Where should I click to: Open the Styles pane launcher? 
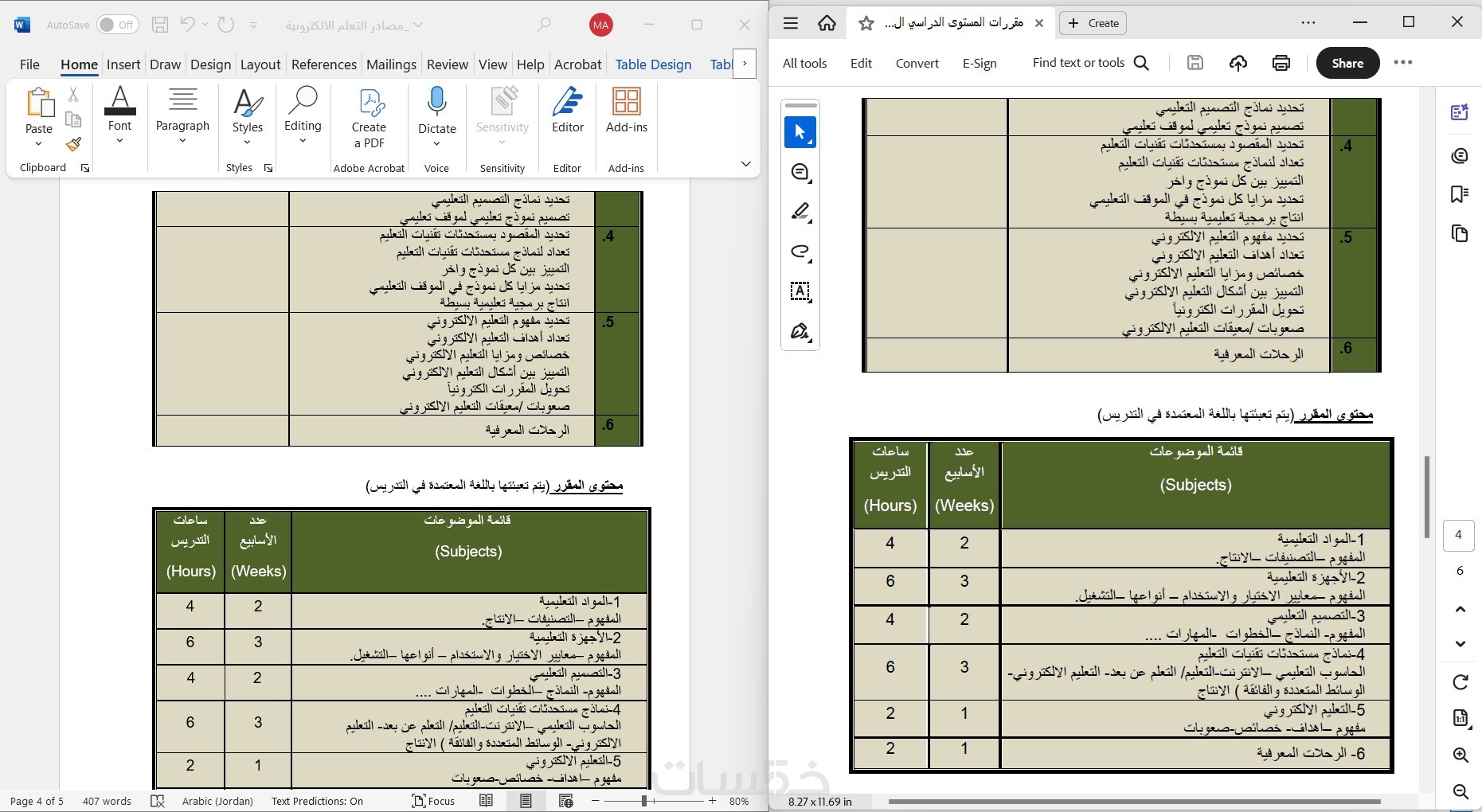(x=268, y=168)
